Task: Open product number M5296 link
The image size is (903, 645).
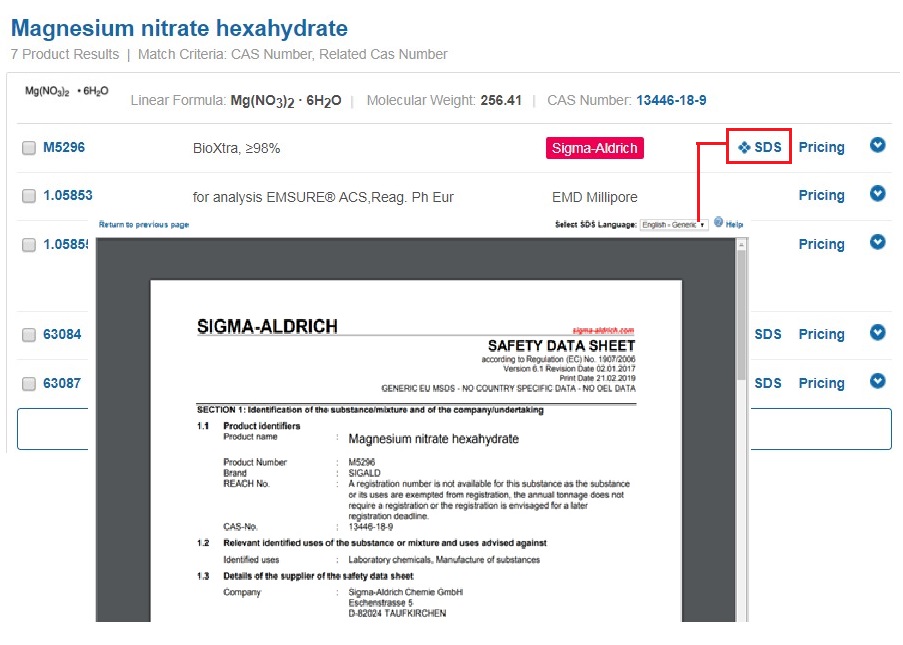Action: tap(64, 147)
